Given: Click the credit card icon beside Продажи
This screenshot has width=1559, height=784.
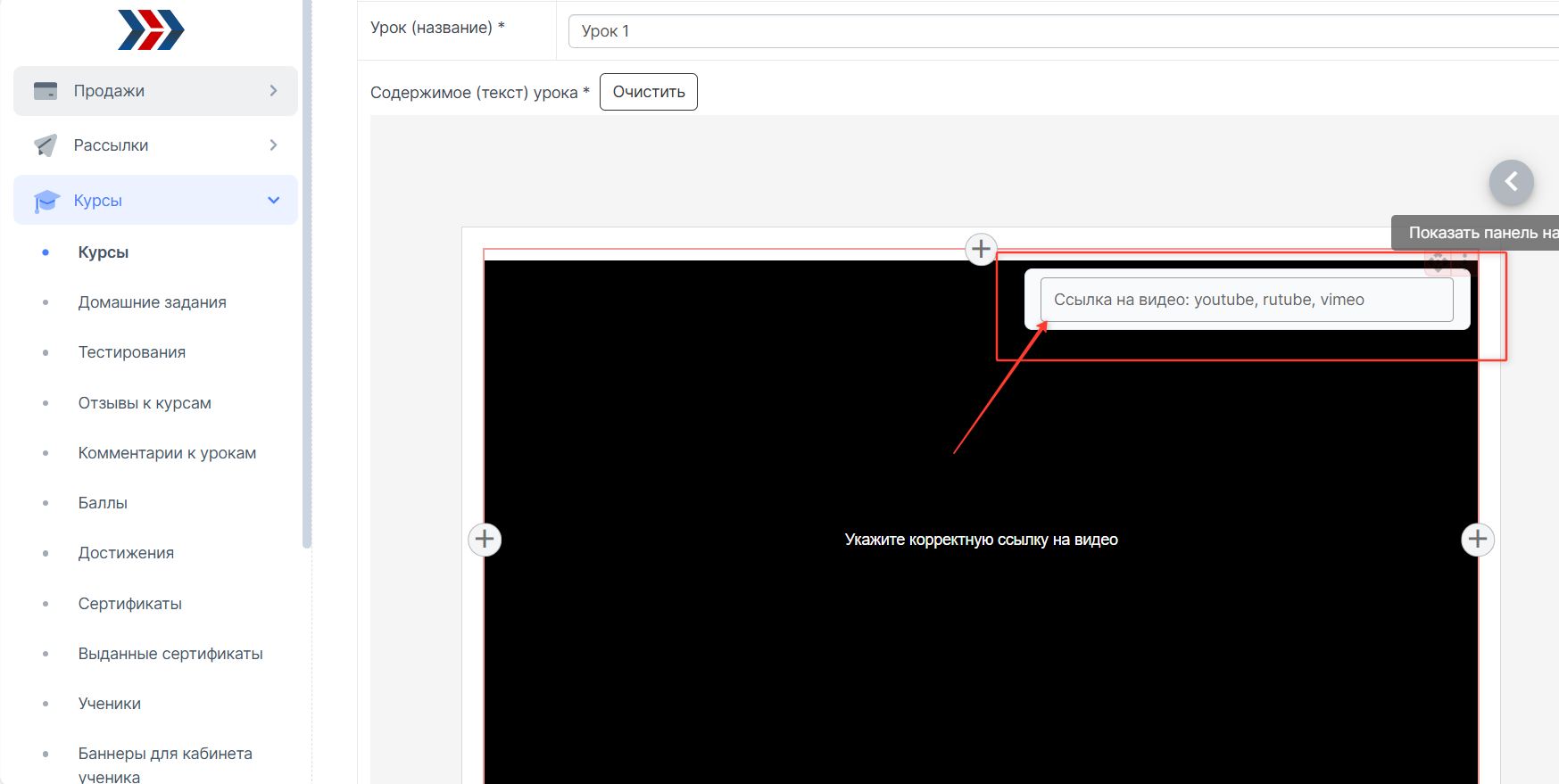Looking at the screenshot, I should click(x=46, y=91).
